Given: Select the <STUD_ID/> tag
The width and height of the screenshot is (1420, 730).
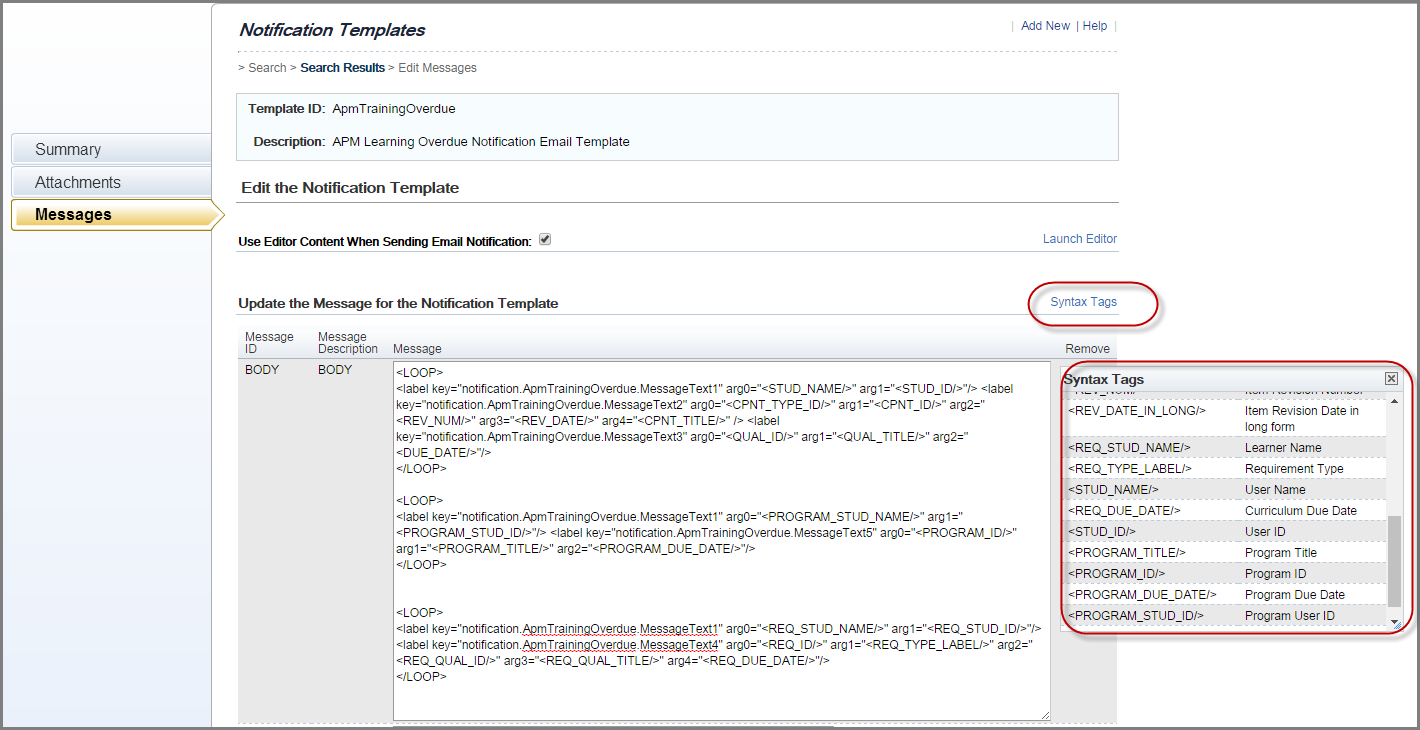Looking at the screenshot, I should pos(1102,532).
